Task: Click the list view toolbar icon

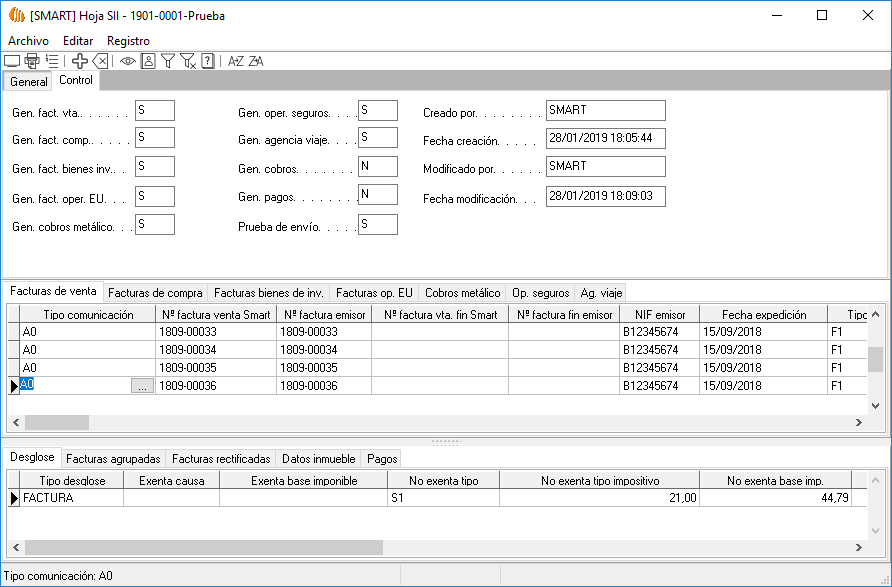Action: 52,61
